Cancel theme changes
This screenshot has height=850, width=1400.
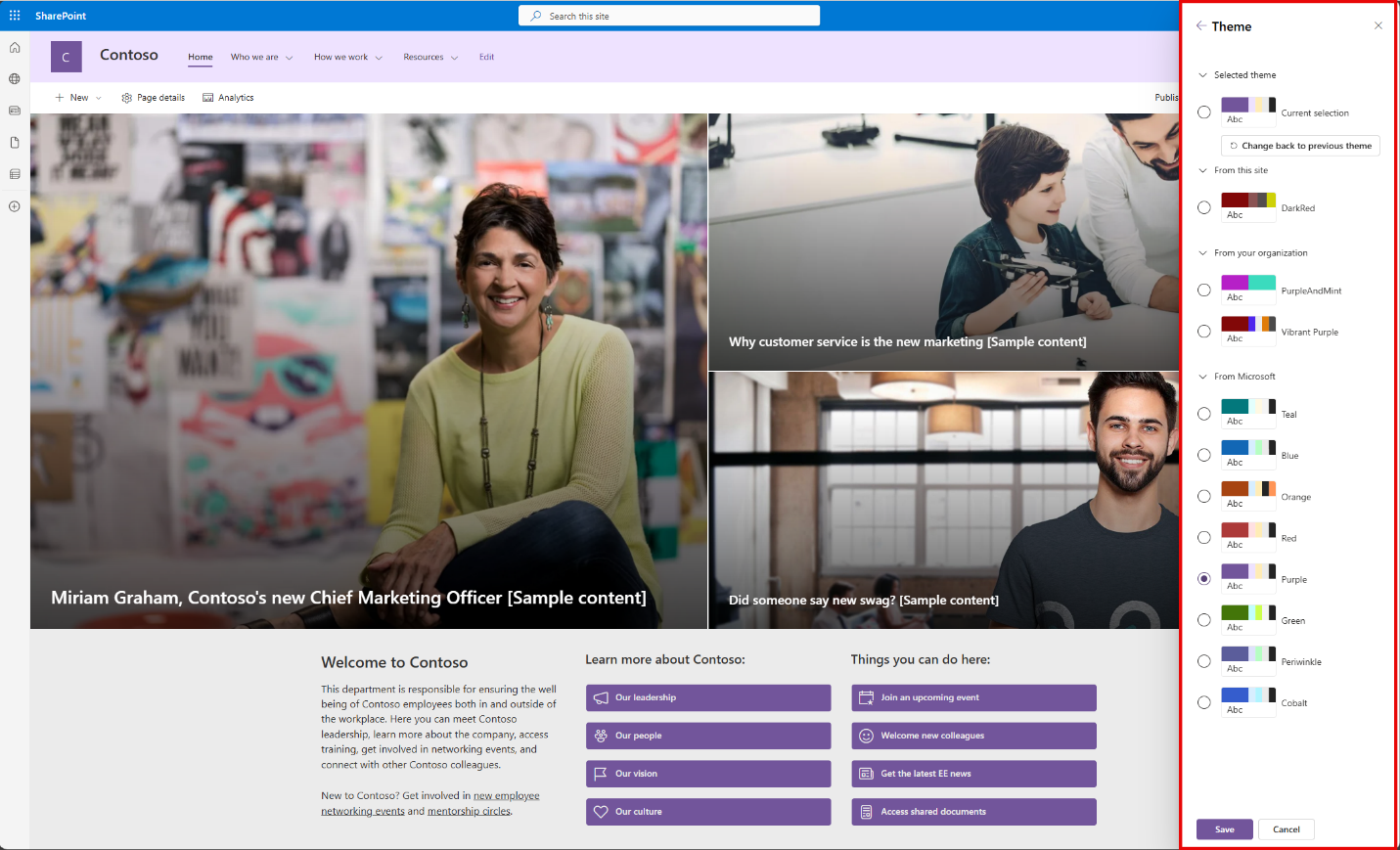pyautogui.click(x=1287, y=829)
